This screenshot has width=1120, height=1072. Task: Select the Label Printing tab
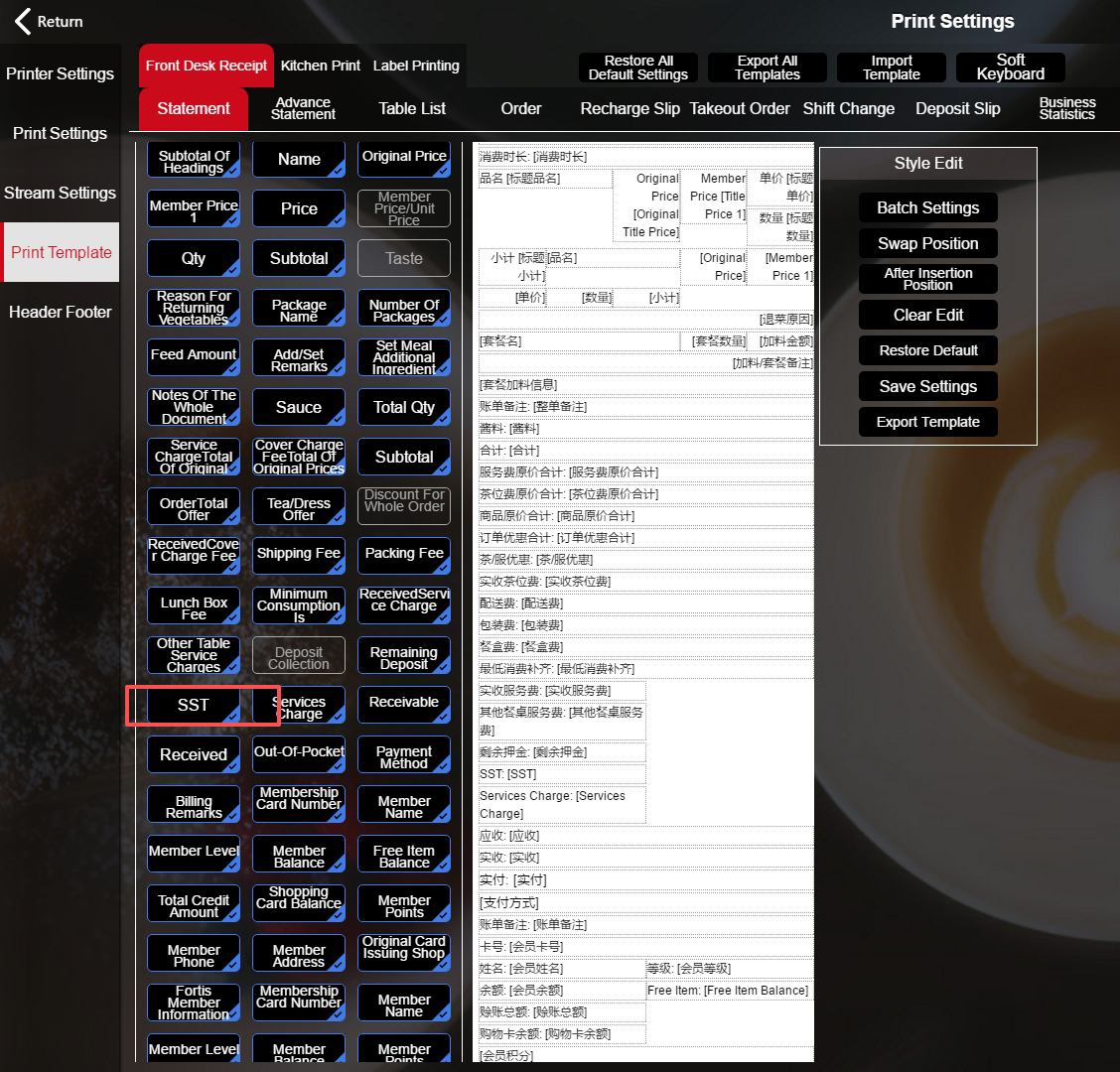click(x=416, y=66)
